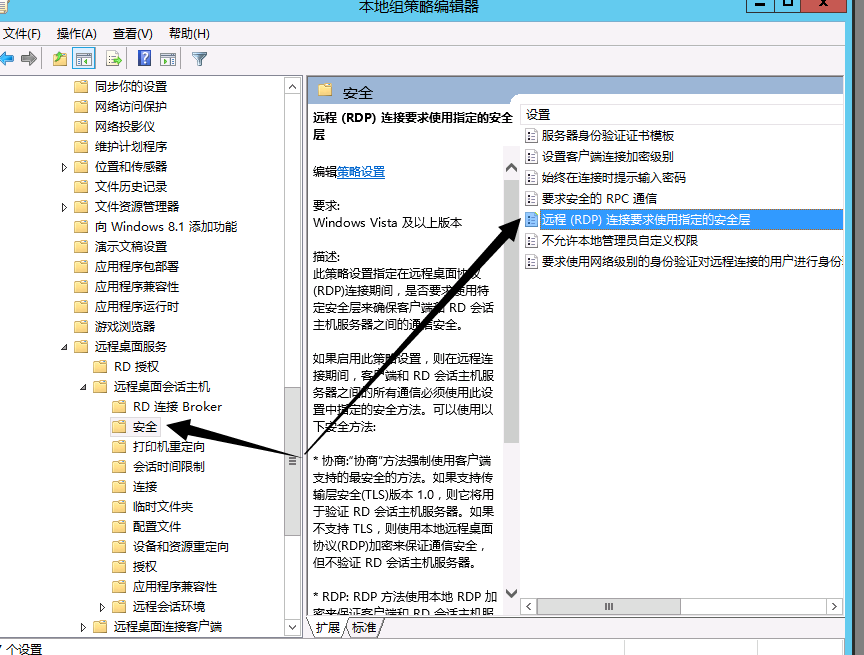This screenshot has width=864, height=655.
Task: Select 向 Windows 8.1 添加功能 folder
Action: (156, 226)
